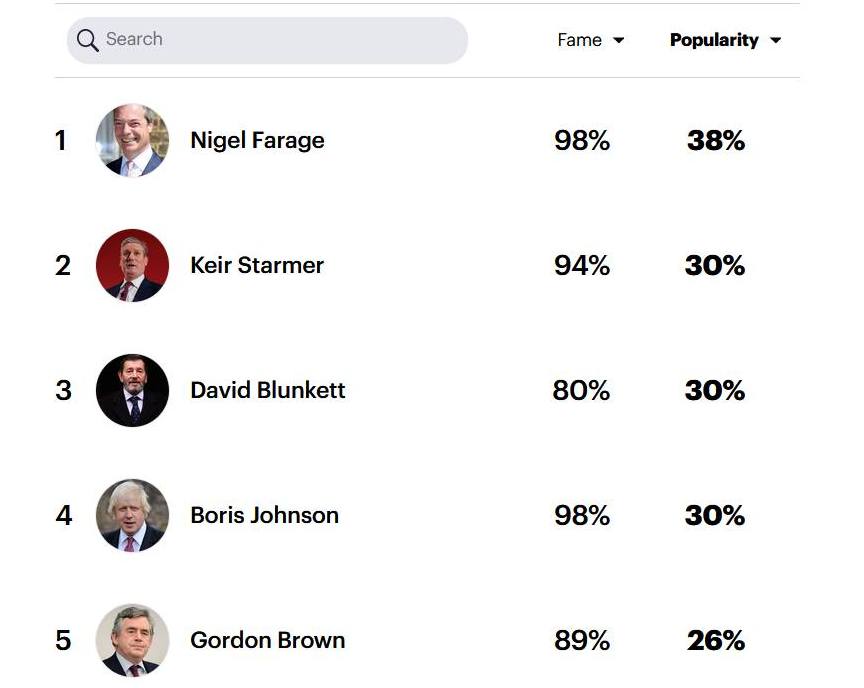
Task: Click the arrow next to Fame
Action: click(x=619, y=41)
